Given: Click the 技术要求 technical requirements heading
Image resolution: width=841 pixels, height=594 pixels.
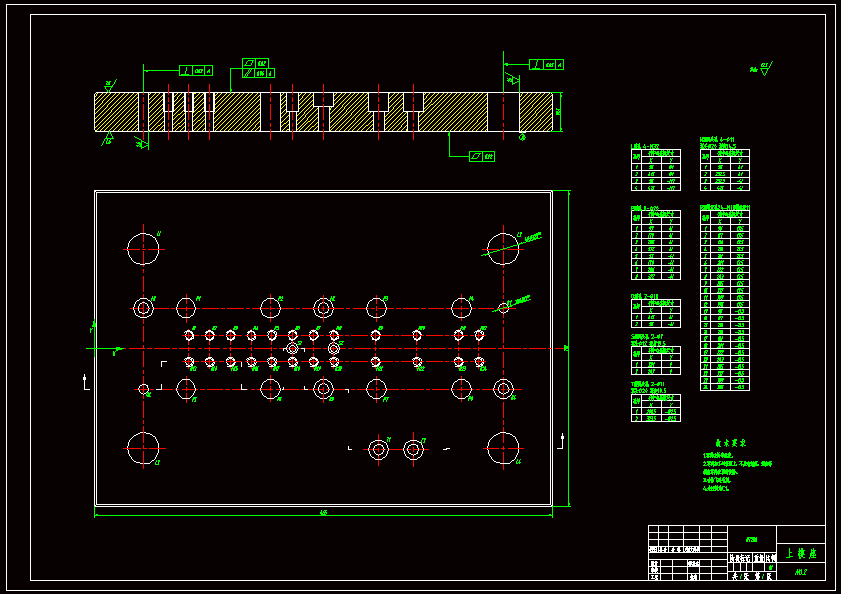Looking at the screenshot, I should [x=731, y=443].
